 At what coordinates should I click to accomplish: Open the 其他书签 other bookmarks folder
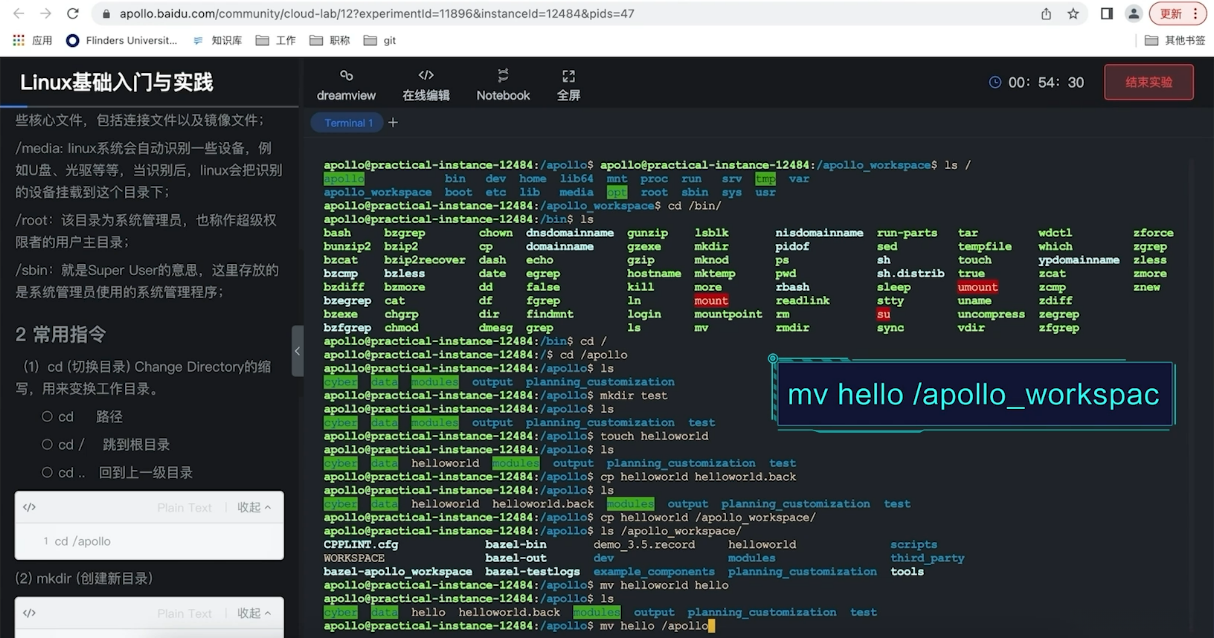1175,41
